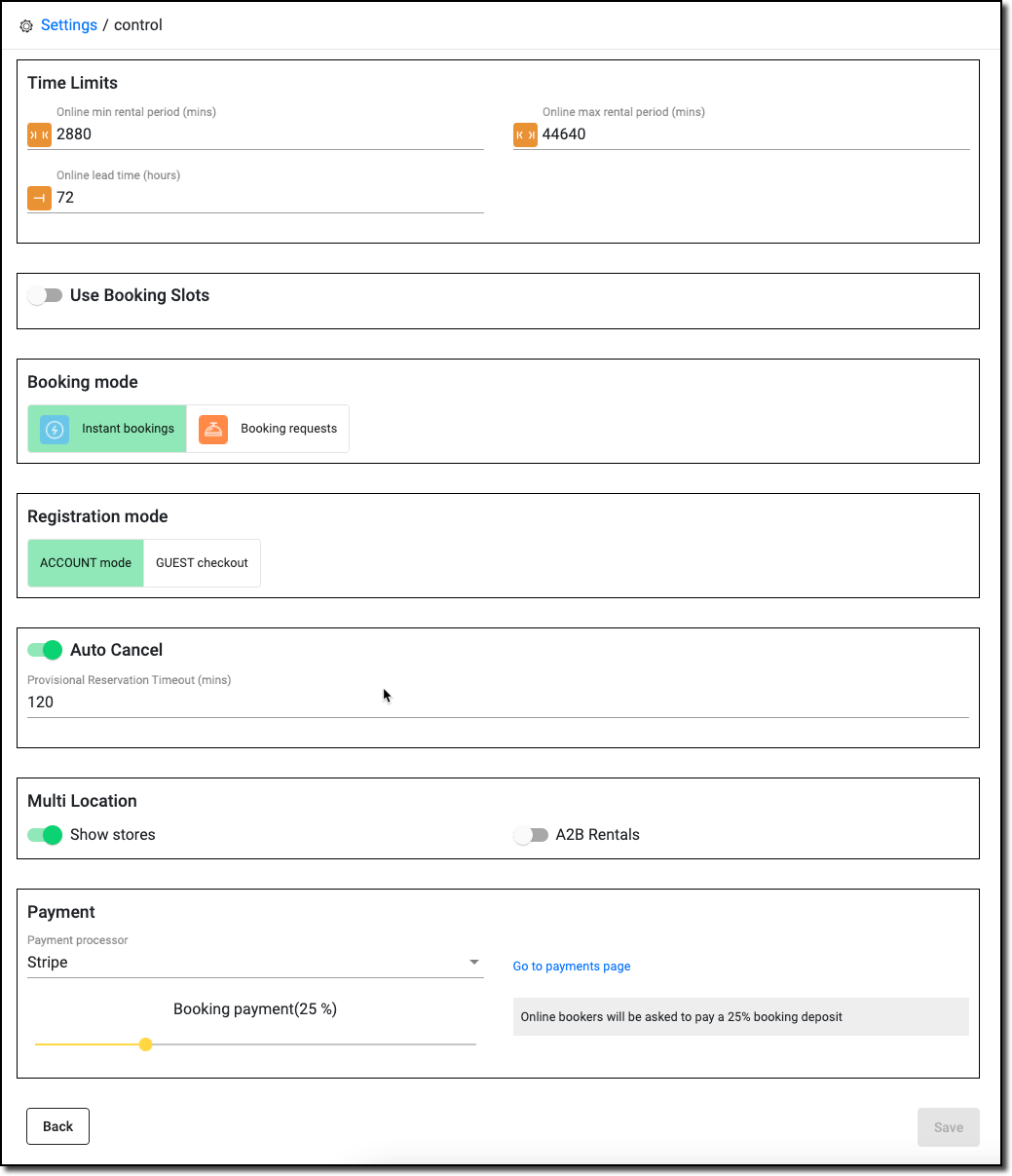The image size is (1012, 1176).
Task: Click the bell icon on Booking requests
Action: [212, 429]
